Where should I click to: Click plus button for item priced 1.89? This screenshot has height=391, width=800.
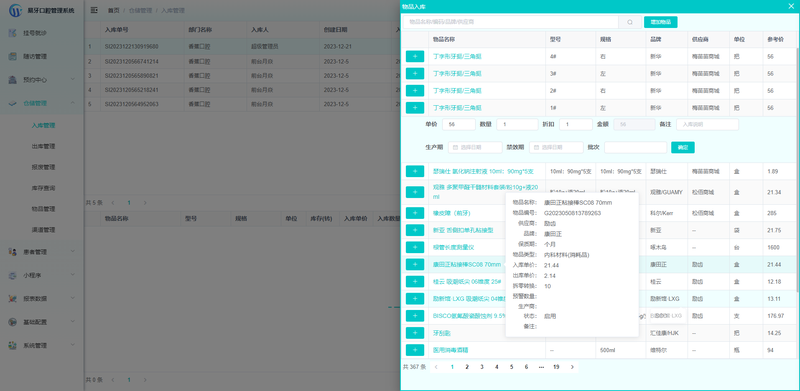tap(415, 172)
